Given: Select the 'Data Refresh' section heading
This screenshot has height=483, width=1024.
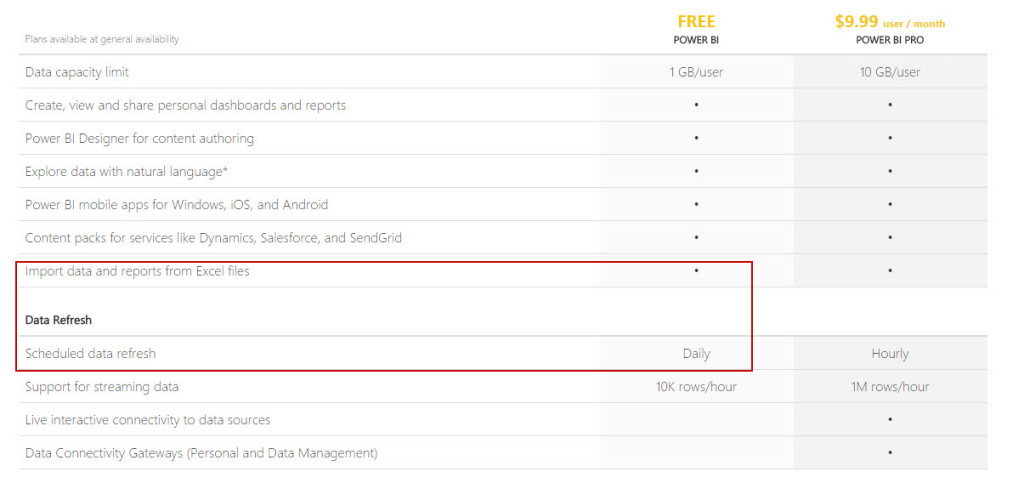Looking at the screenshot, I should [x=58, y=320].
